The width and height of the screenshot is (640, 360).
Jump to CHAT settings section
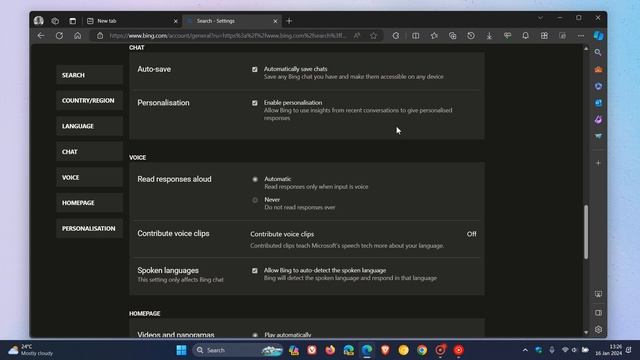pyautogui.click(x=89, y=152)
